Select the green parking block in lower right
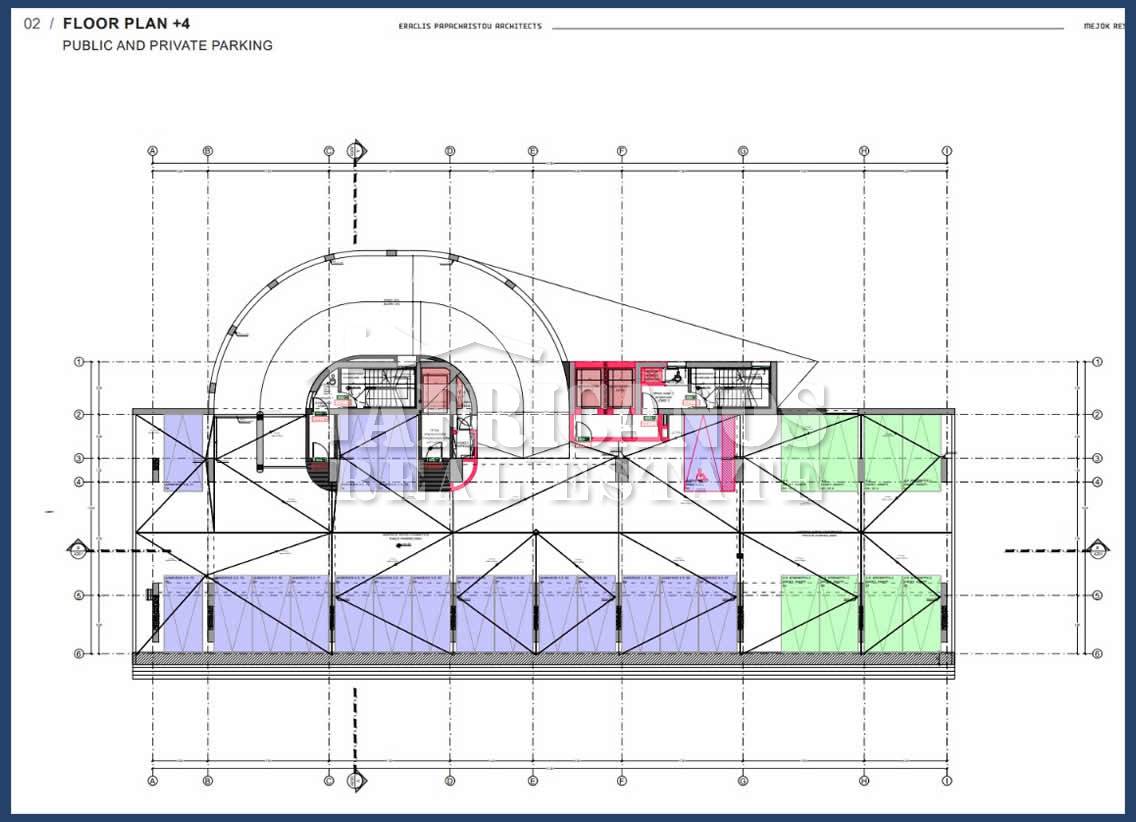1136x822 pixels. (860, 613)
